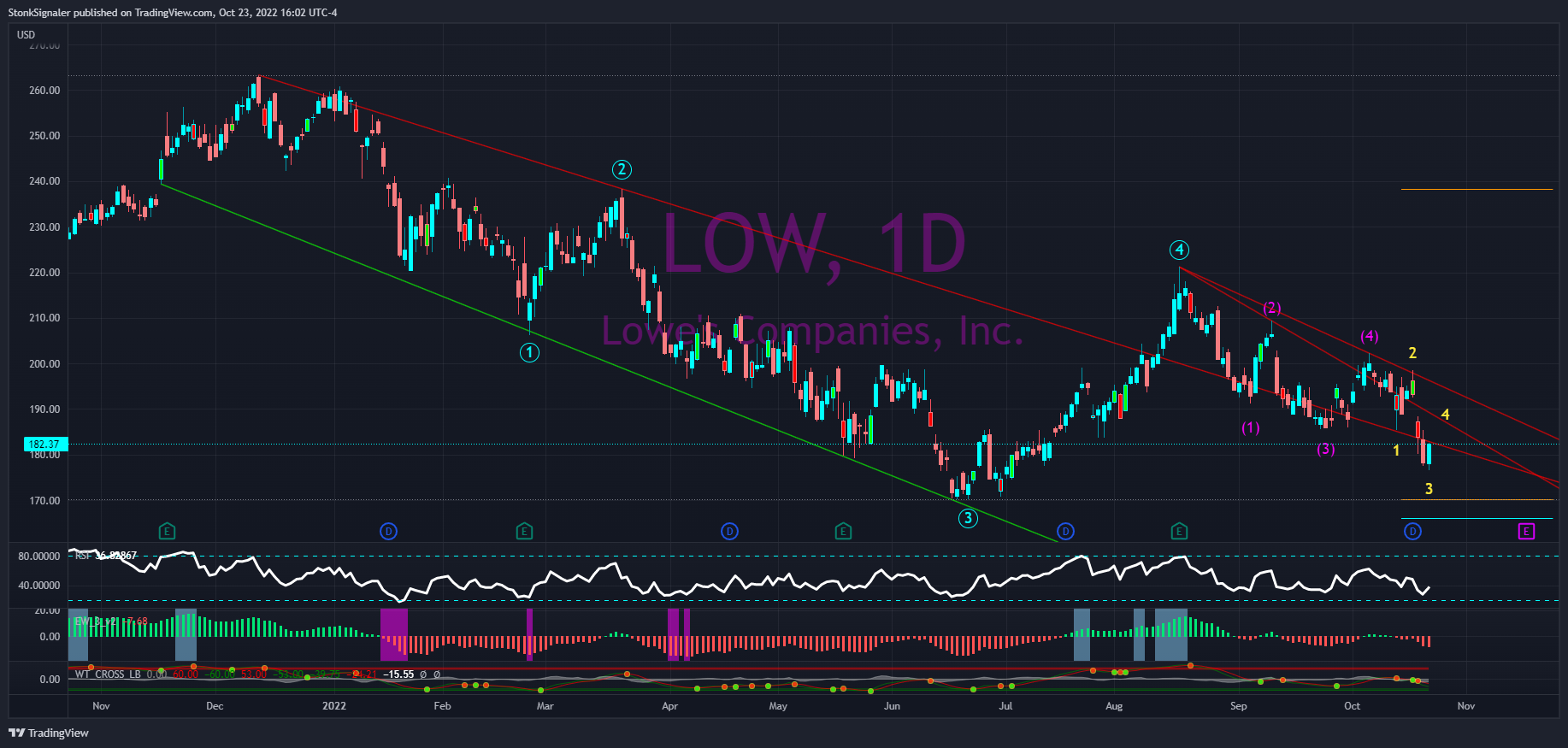Image resolution: width=1568 pixels, height=748 pixels.
Task: Click the 190.00 price axis label
Action: (x=44, y=409)
